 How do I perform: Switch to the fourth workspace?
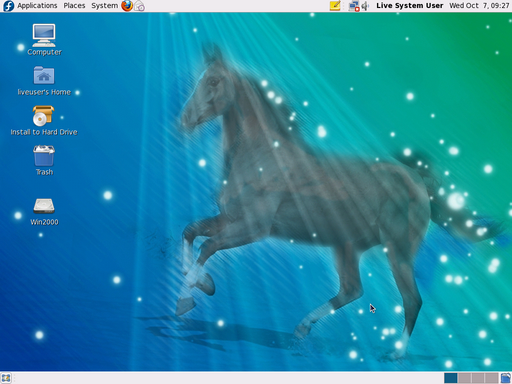[491, 378]
